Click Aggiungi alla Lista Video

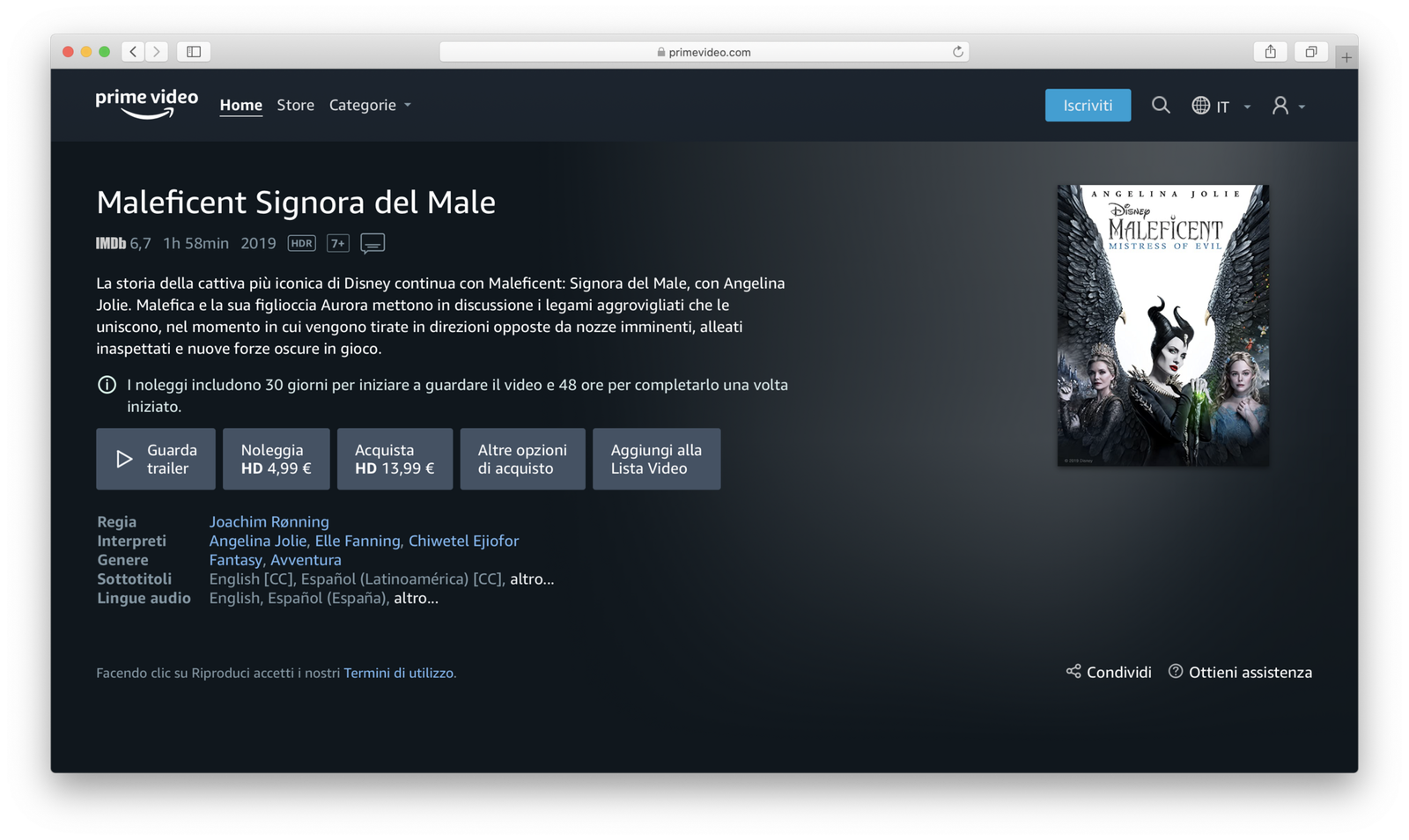tap(656, 459)
